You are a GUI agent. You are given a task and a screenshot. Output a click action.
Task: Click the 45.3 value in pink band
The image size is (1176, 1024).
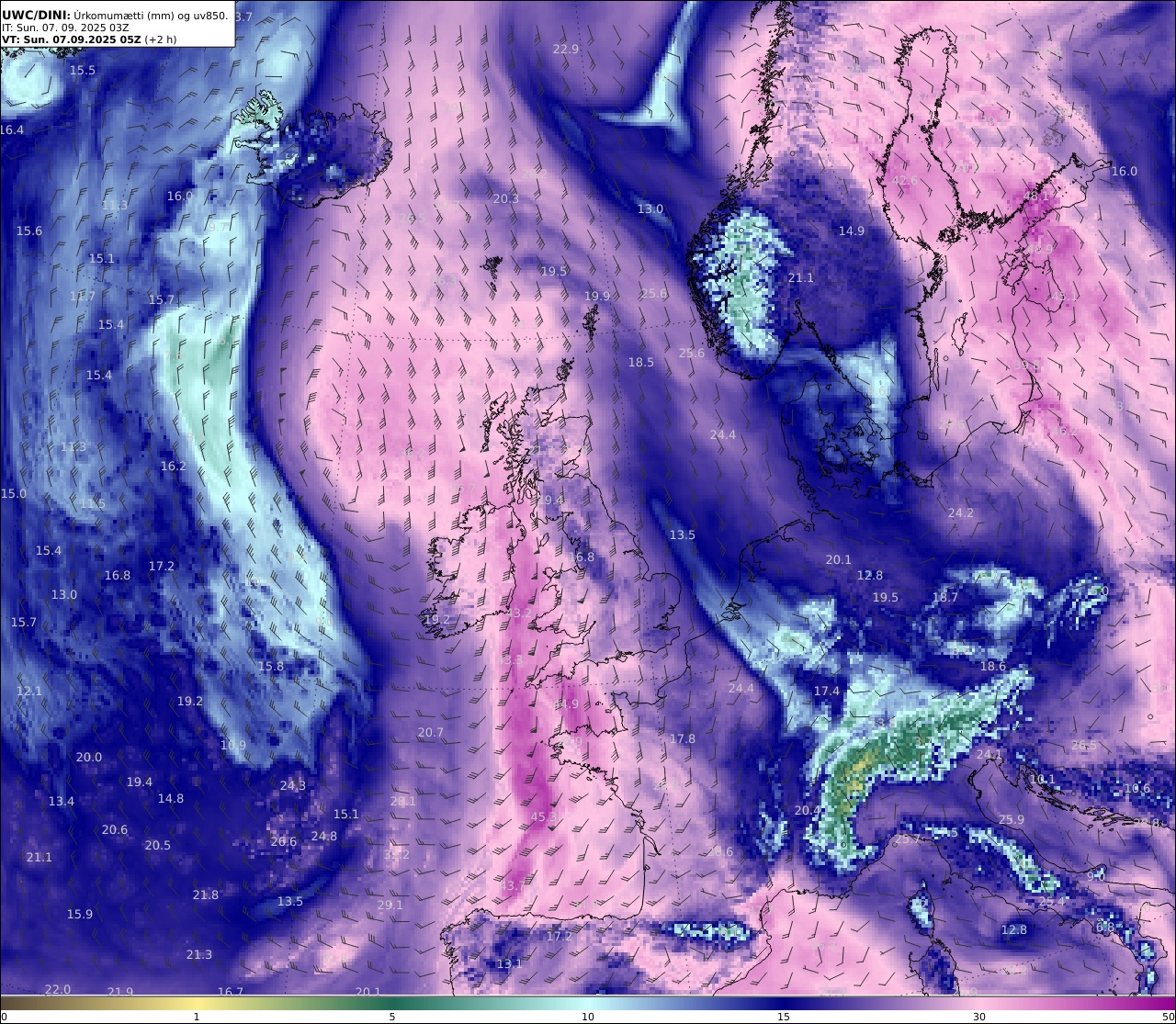tap(545, 816)
